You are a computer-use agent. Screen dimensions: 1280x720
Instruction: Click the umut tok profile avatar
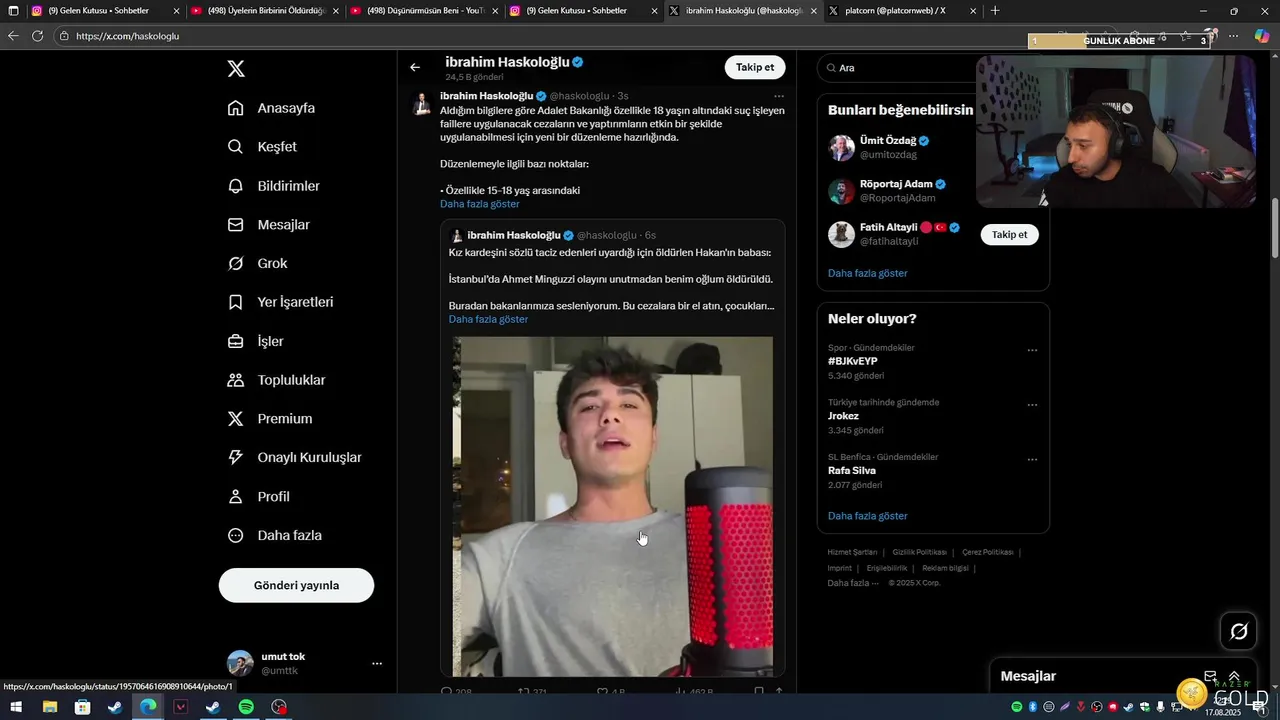(240, 663)
